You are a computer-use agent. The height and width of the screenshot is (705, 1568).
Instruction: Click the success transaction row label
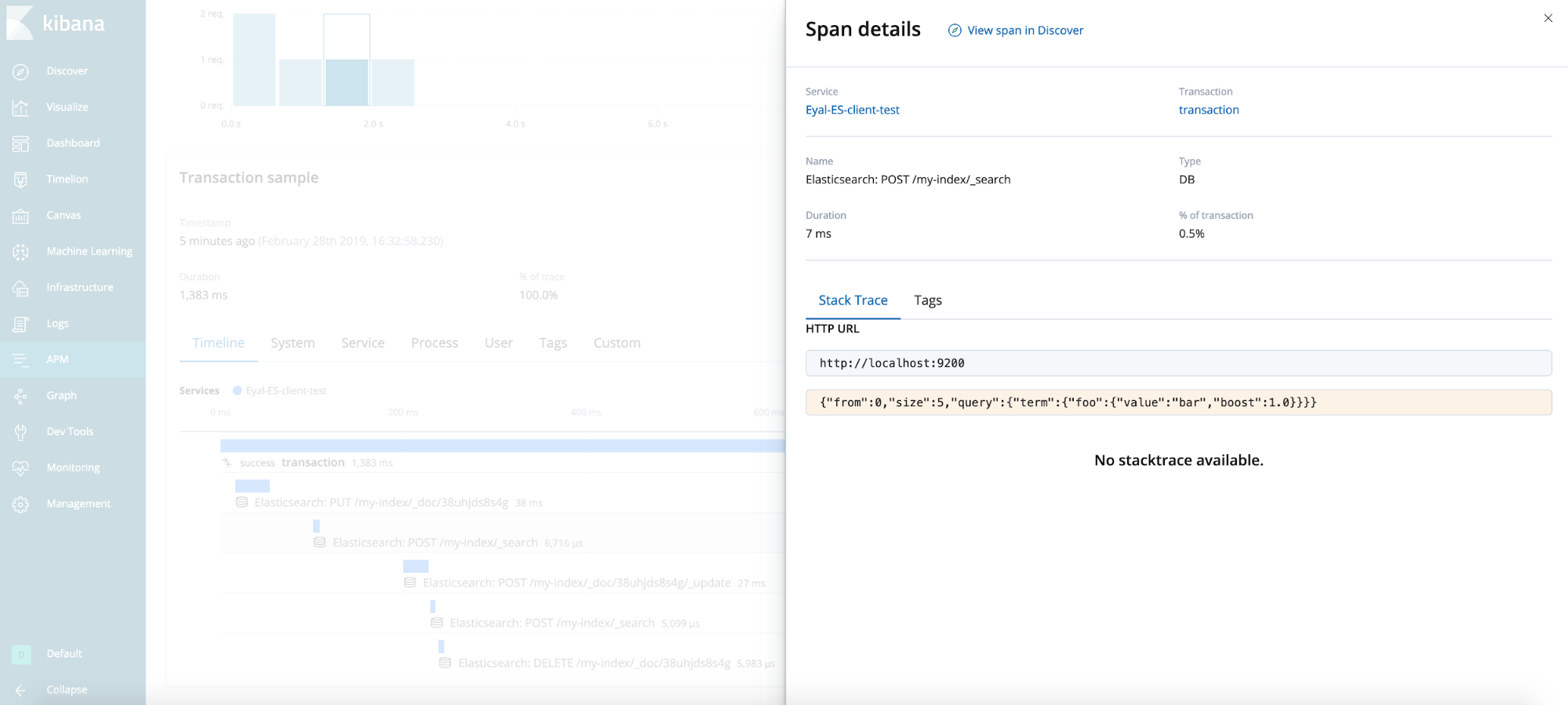[x=292, y=463]
